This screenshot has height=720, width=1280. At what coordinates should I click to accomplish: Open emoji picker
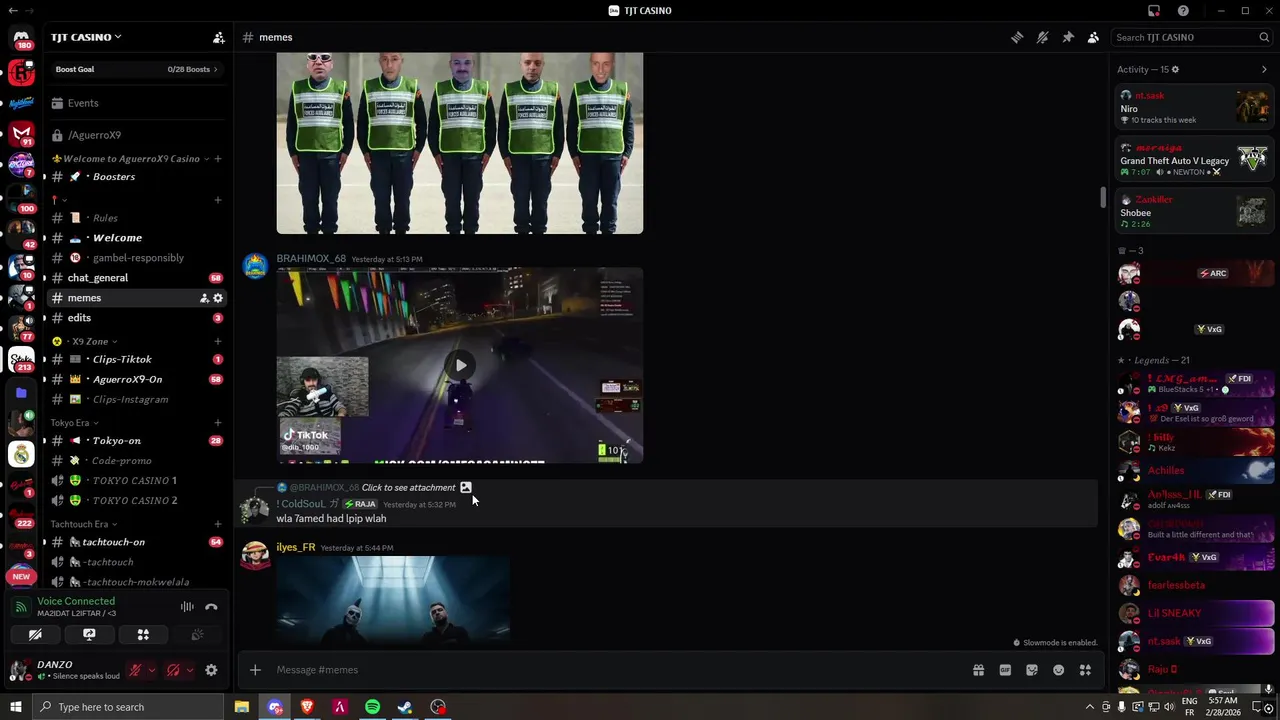[x=1058, y=670]
